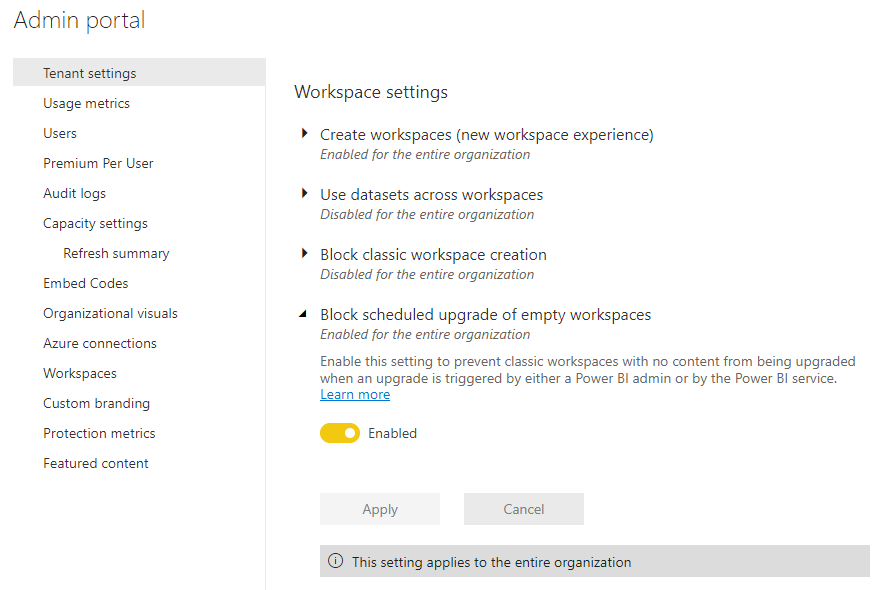The width and height of the screenshot is (890, 590).
Task: Click Block classic workspace creation title
Action: coord(433,255)
